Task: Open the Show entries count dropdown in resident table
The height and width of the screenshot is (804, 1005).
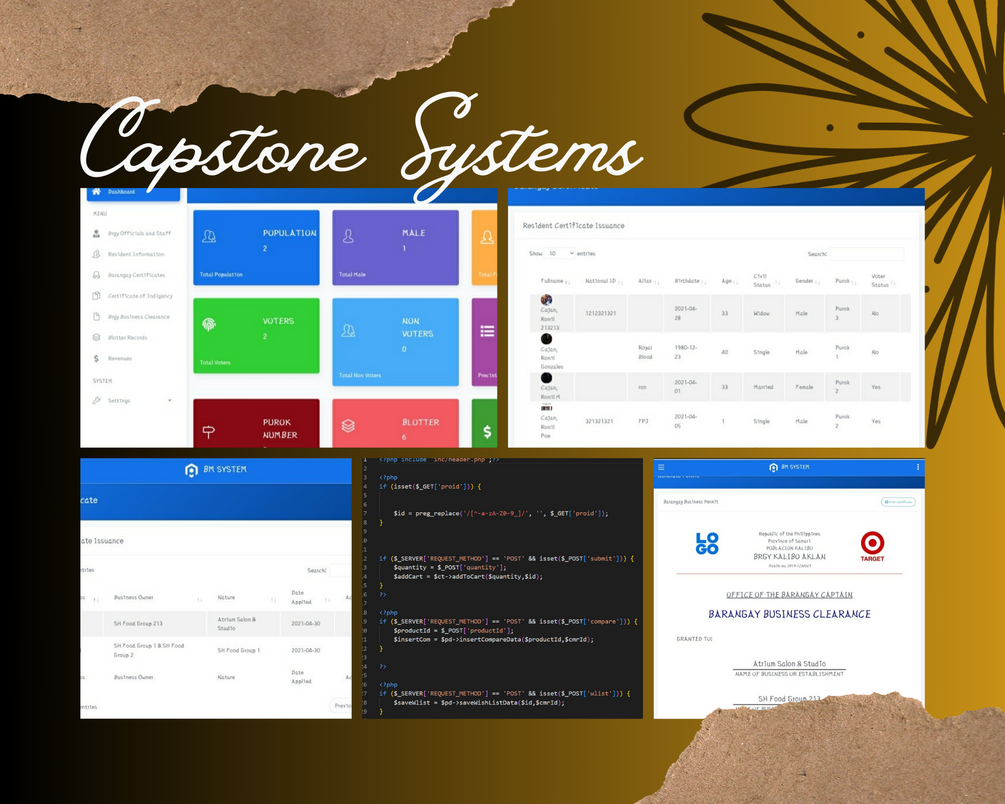Action: coord(560,253)
